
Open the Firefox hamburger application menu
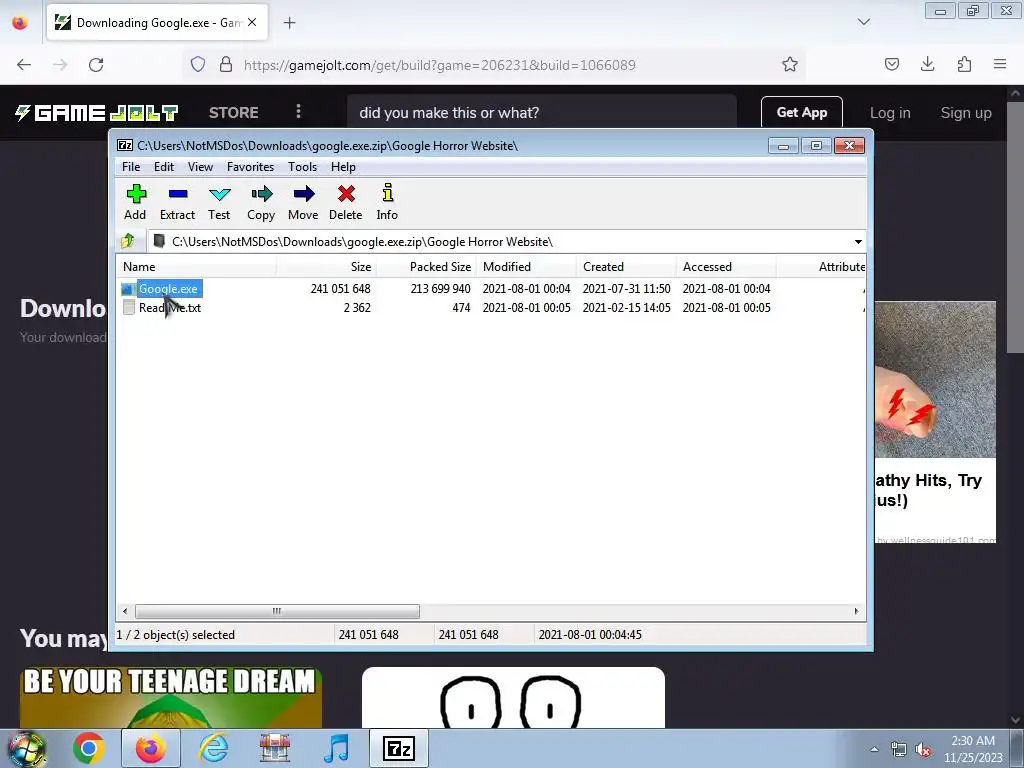point(1000,65)
